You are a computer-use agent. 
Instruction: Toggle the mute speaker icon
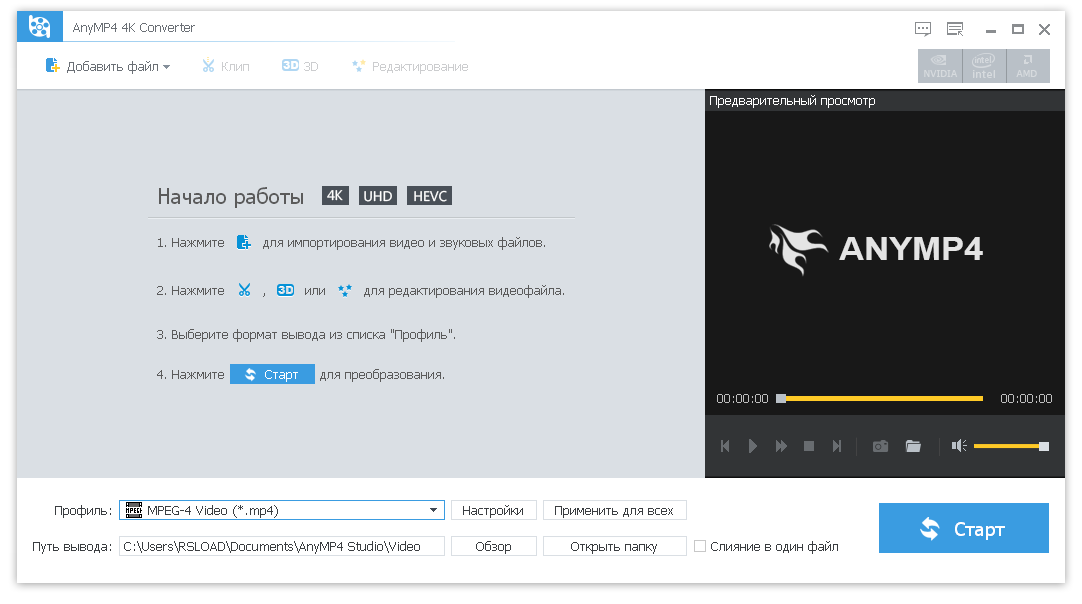(957, 446)
